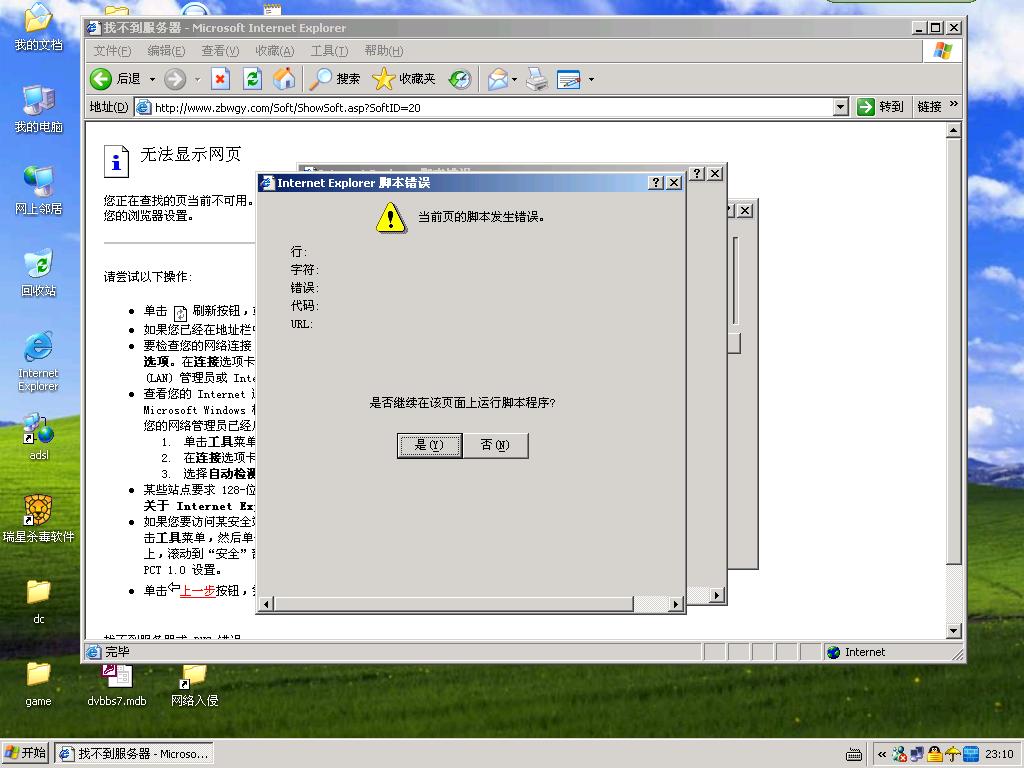
Task: Open Internet Explorer desktop icon
Action: pyautogui.click(x=39, y=361)
